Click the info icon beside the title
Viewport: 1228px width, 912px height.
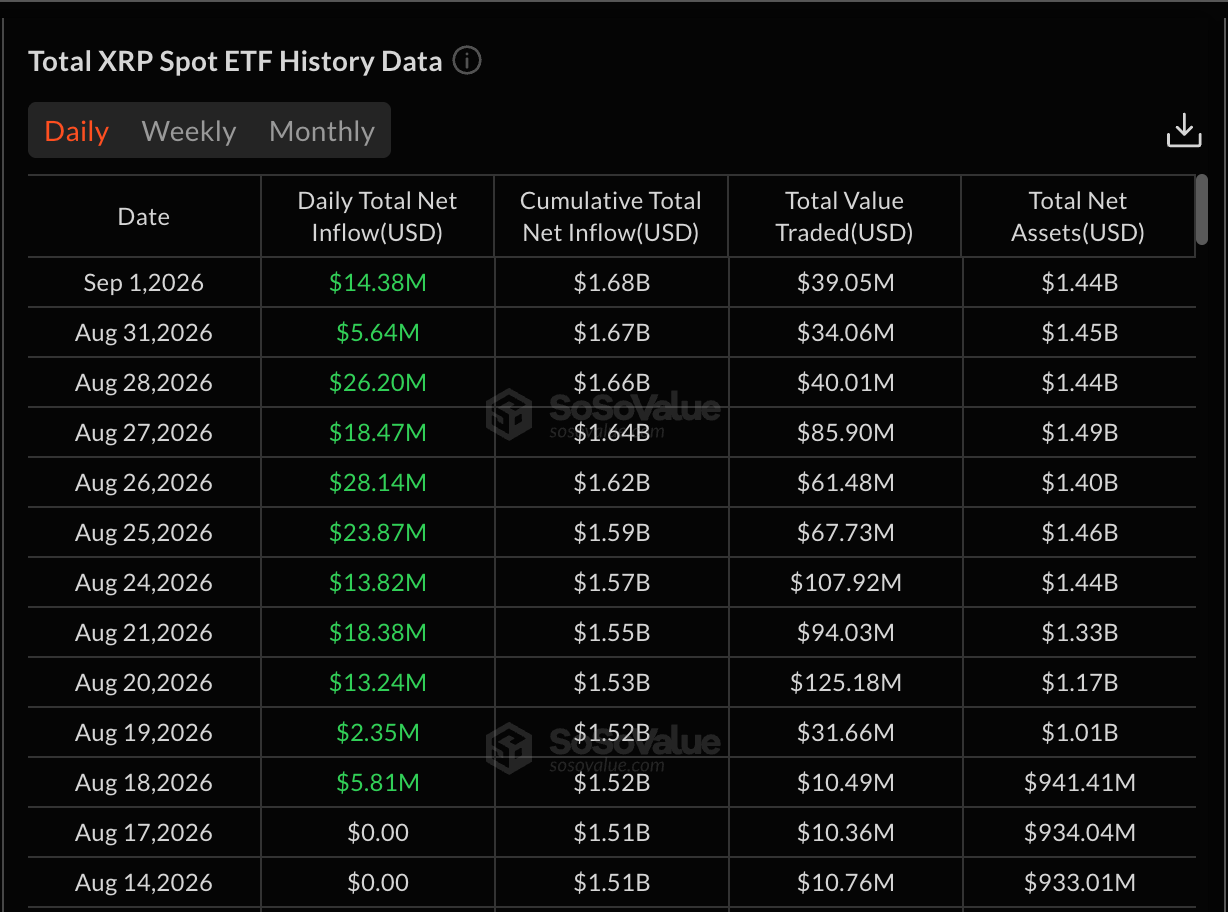pyautogui.click(x=467, y=61)
